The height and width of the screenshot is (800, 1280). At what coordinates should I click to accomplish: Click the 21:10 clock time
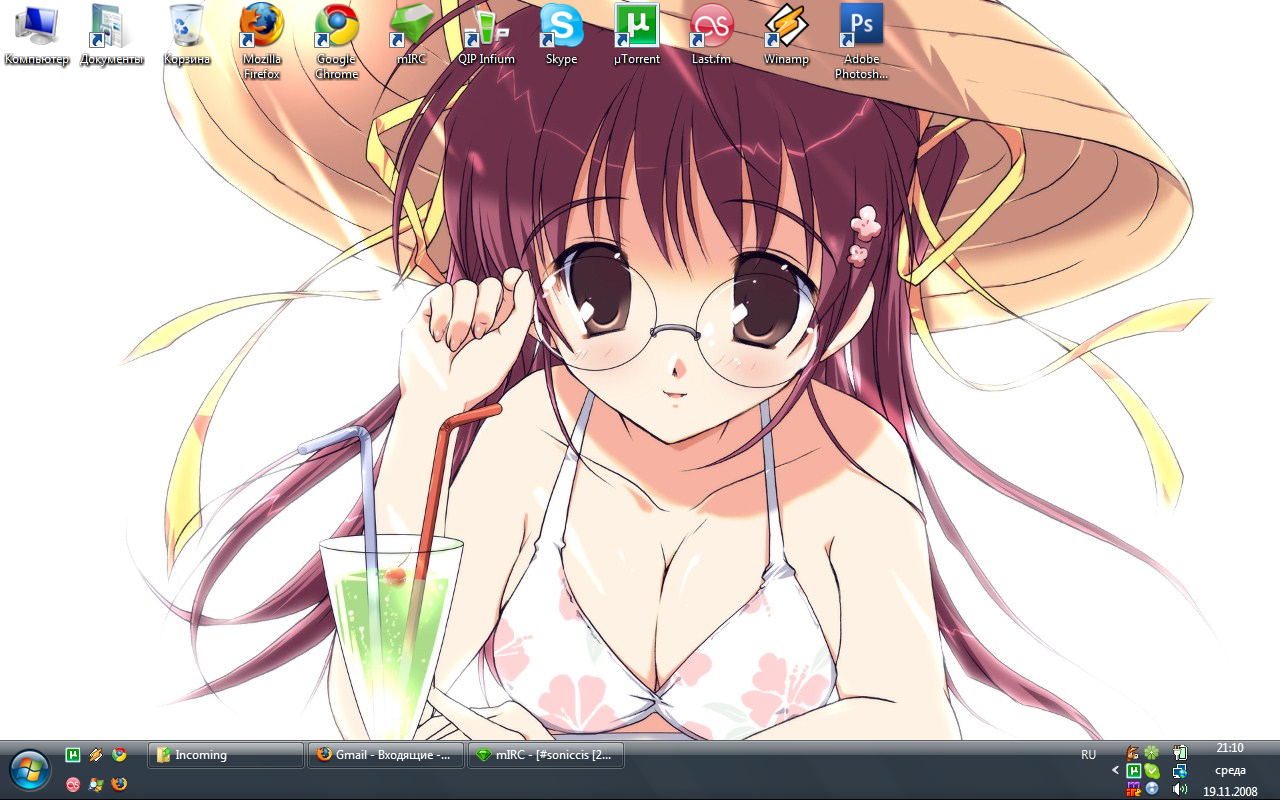coord(1230,748)
